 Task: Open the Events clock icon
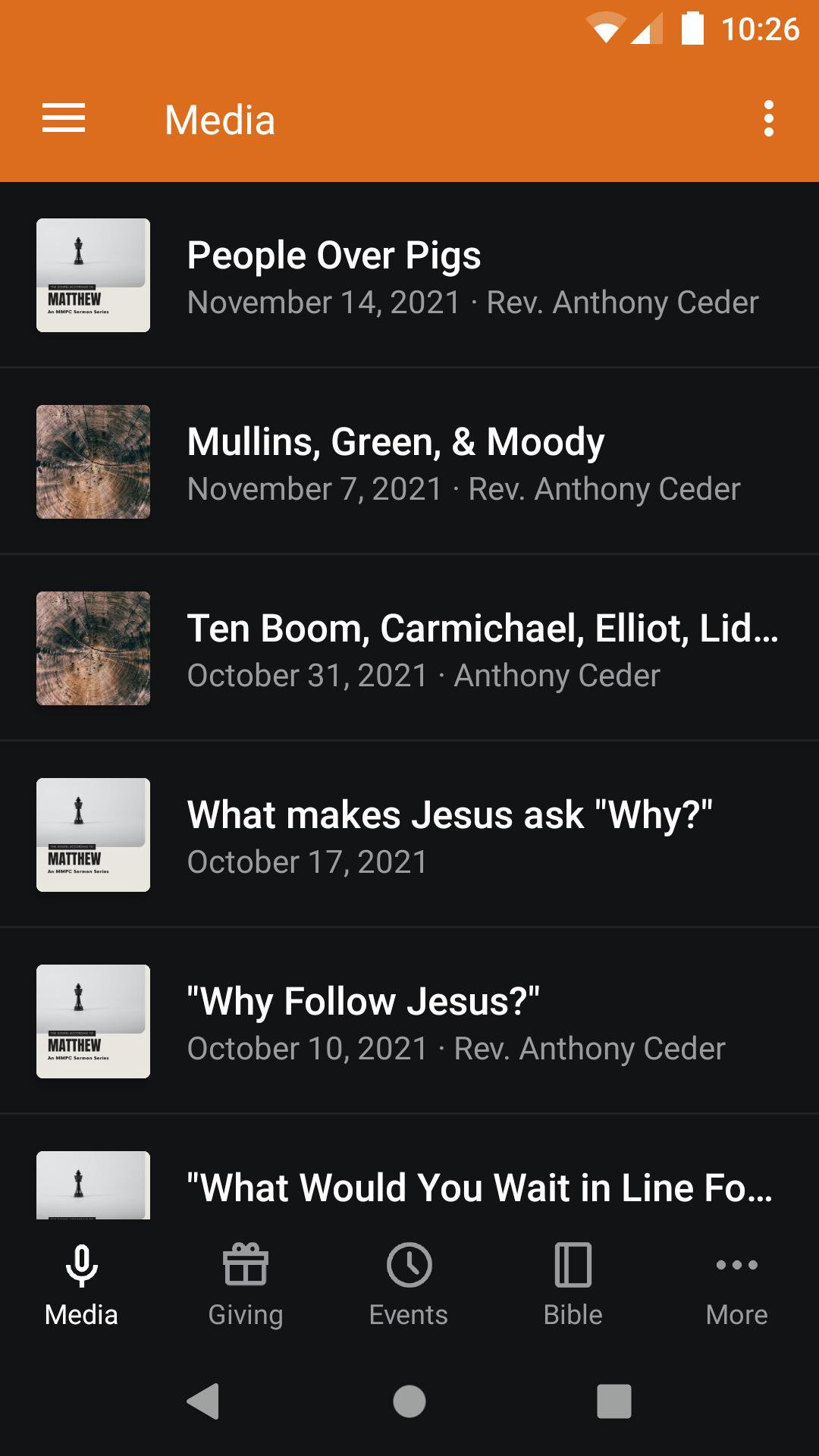pos(409,1266)
